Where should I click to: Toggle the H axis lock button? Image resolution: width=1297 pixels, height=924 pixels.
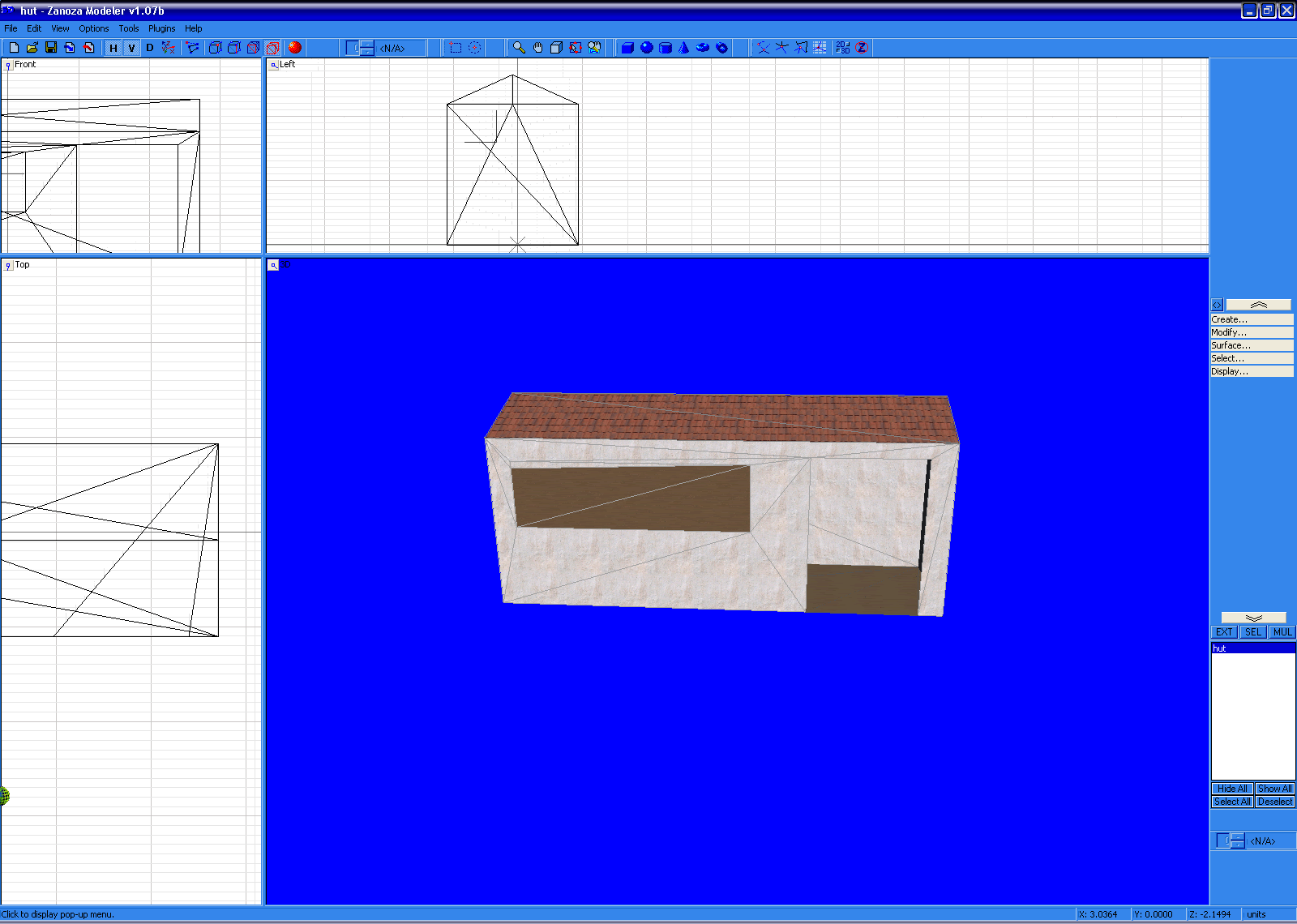pyautogui.click(x=113, y=48)
